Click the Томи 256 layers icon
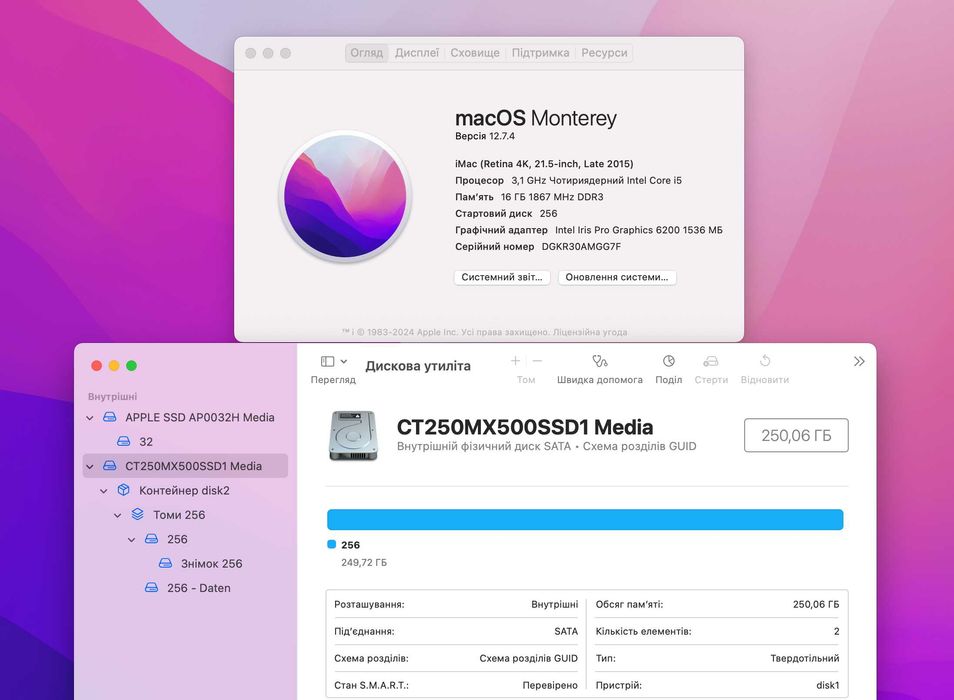954x700 pixels. 138,514
